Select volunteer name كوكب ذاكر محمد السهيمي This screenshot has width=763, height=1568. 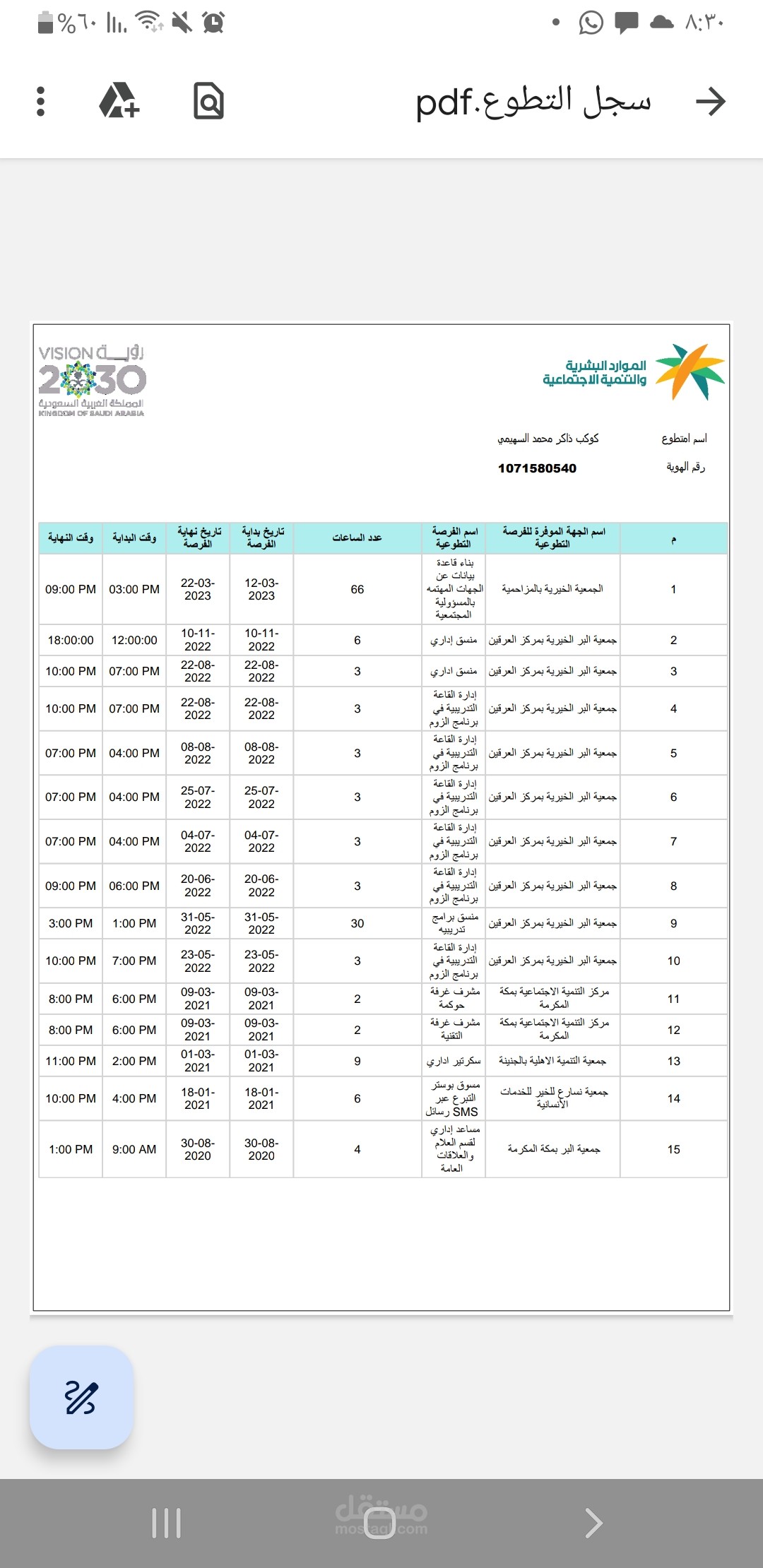(548, 439)
